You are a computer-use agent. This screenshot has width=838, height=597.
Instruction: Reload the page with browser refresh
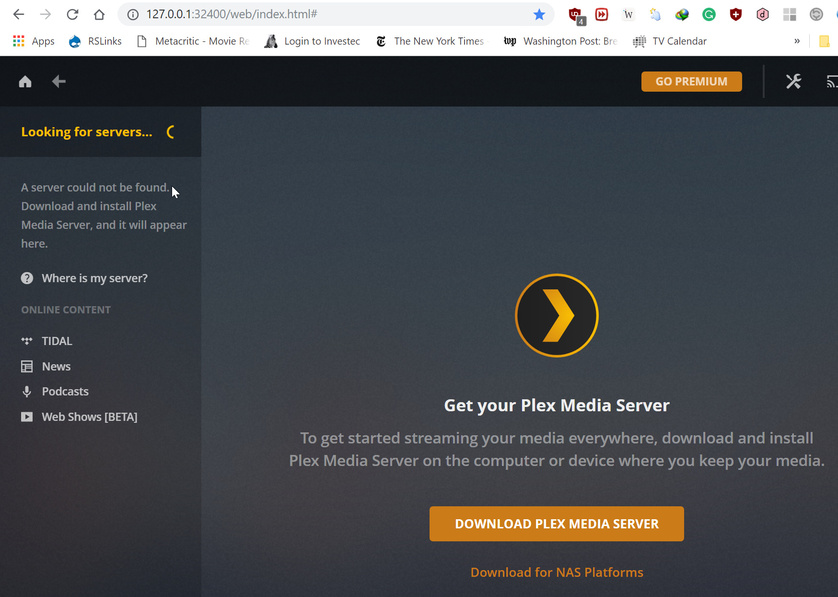point(72,14)
